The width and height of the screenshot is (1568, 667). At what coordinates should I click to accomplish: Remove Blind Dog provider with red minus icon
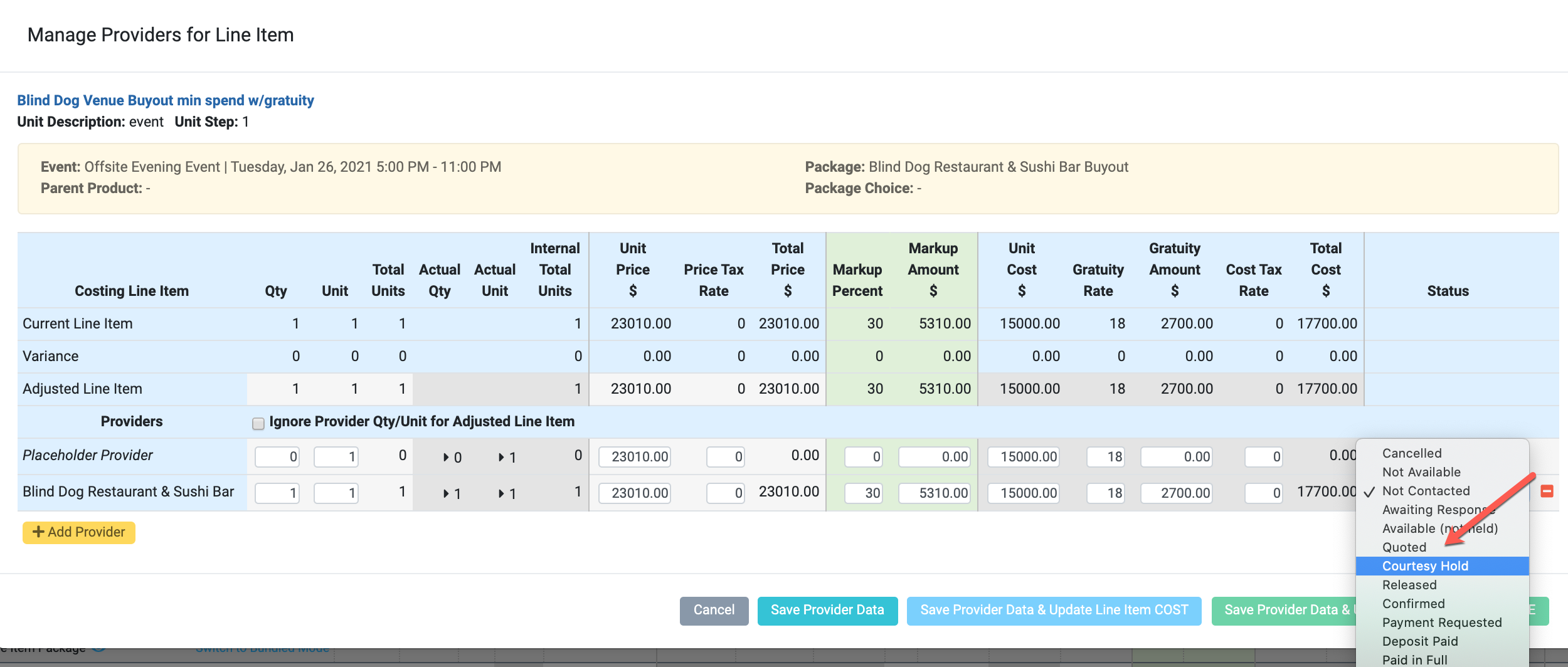pyautogui.click(x=1547, y=491)
